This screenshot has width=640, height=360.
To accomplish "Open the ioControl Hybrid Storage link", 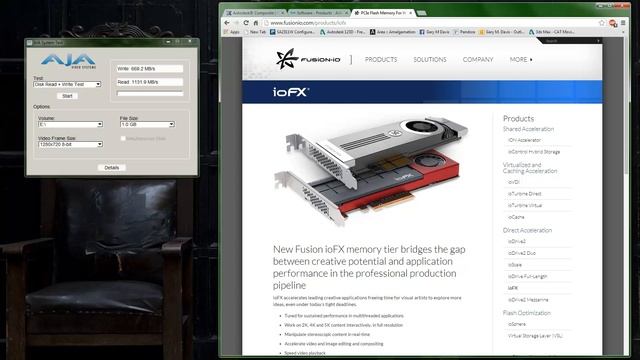I will coord(534,152).
